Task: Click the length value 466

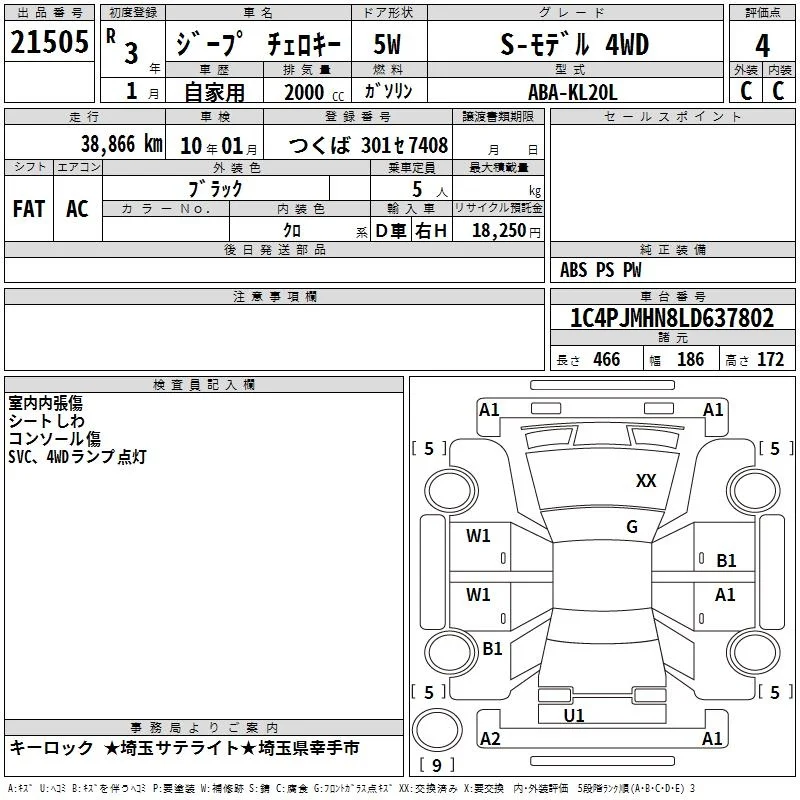Action: pyautogui.click(x=606, y=359)
